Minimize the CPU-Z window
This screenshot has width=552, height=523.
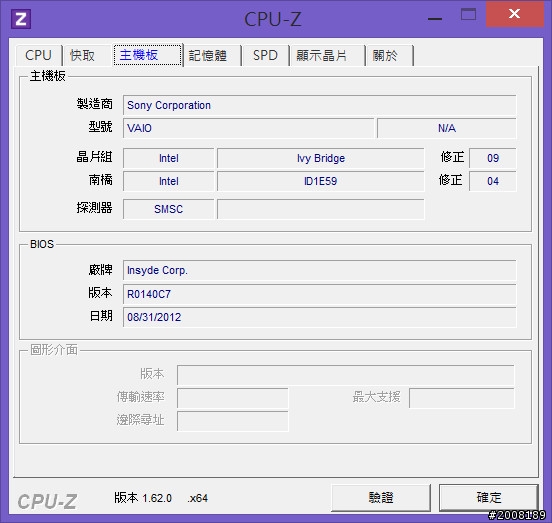[435, 18]
